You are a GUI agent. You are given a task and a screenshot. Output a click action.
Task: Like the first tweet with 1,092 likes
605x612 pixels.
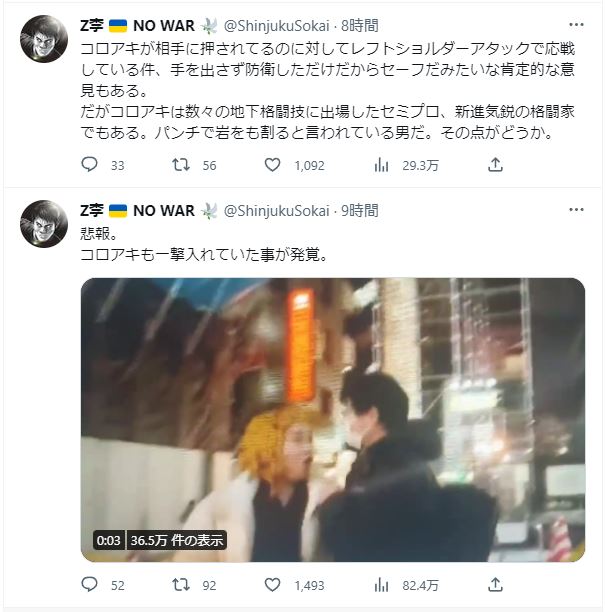pos(272,165)
